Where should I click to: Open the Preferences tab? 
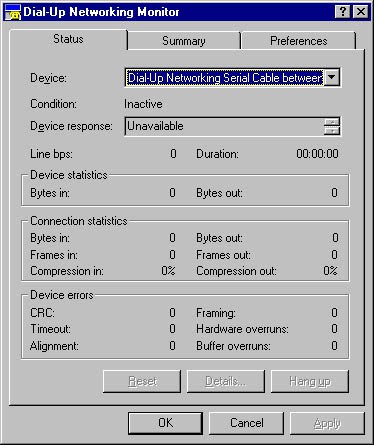point(298,41)
